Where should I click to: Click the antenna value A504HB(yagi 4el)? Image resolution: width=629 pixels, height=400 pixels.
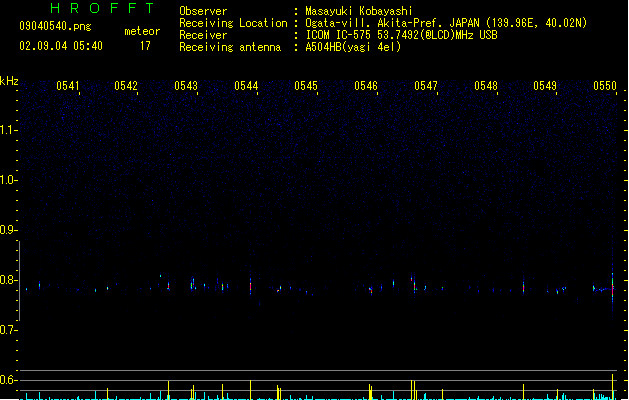[x=353, y=47]
